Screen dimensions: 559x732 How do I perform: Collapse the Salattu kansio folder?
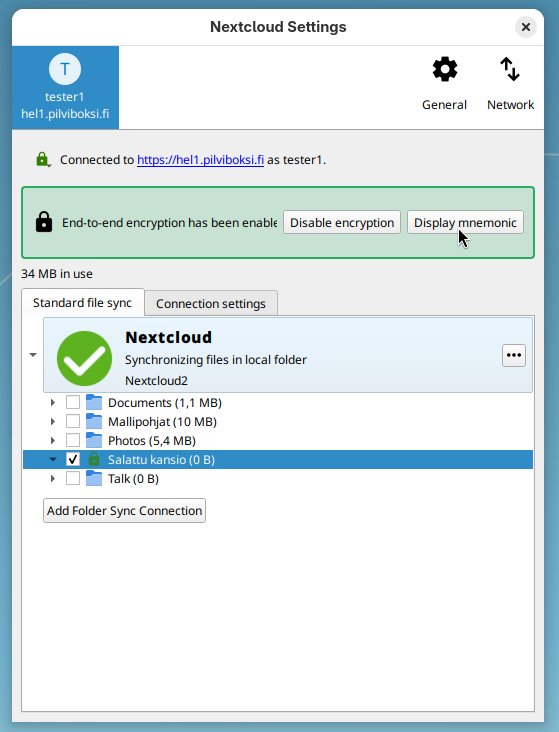click(53, 459)
